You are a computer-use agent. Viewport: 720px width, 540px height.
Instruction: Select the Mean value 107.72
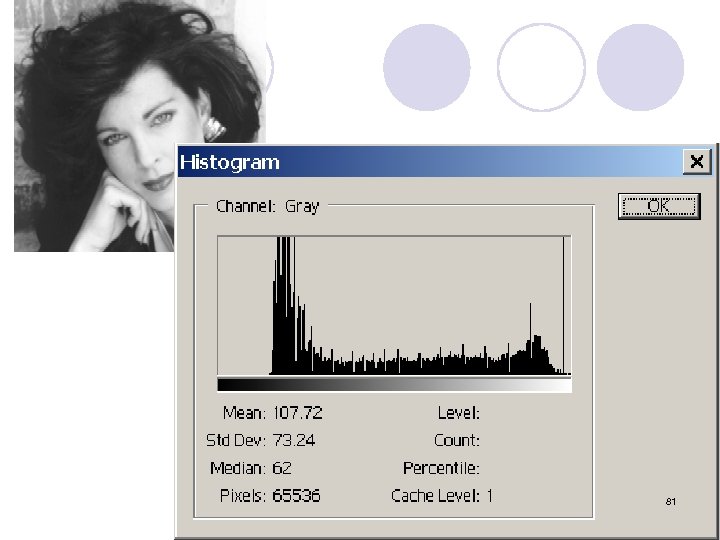tap(298, 413)
